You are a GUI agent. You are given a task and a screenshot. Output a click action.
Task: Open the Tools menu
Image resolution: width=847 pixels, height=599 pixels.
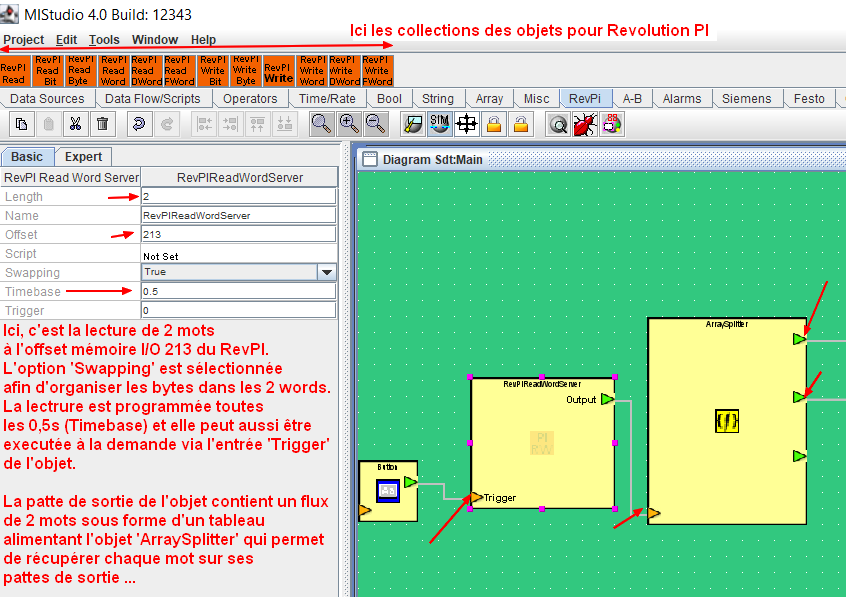pos(104,40)
